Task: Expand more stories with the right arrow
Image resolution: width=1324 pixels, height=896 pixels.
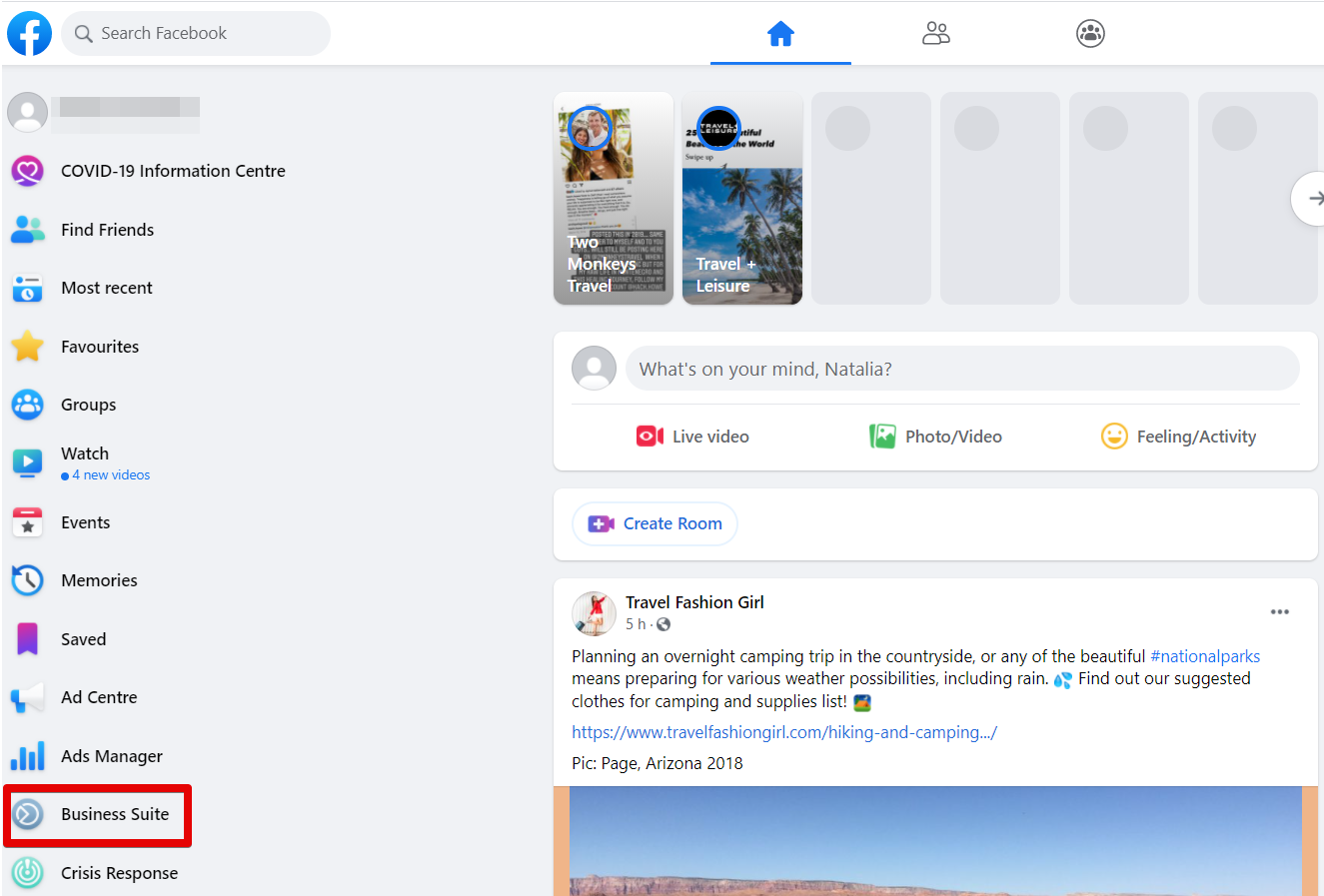Action: click(1310, 198)
